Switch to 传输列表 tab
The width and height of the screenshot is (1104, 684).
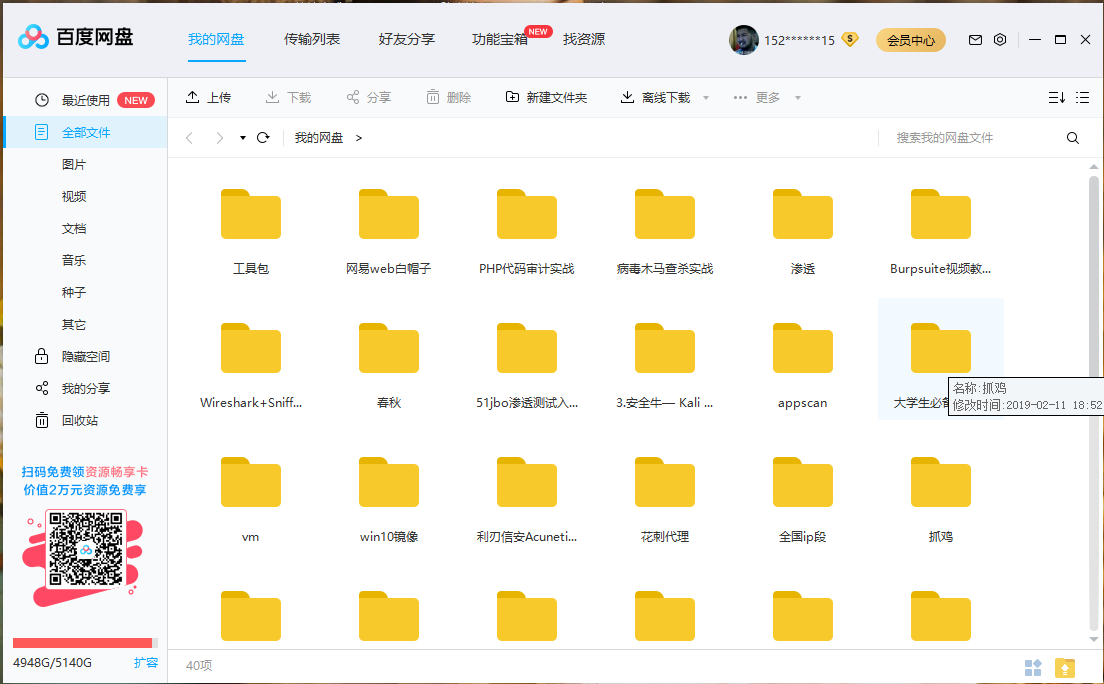[x=312, y=39]
